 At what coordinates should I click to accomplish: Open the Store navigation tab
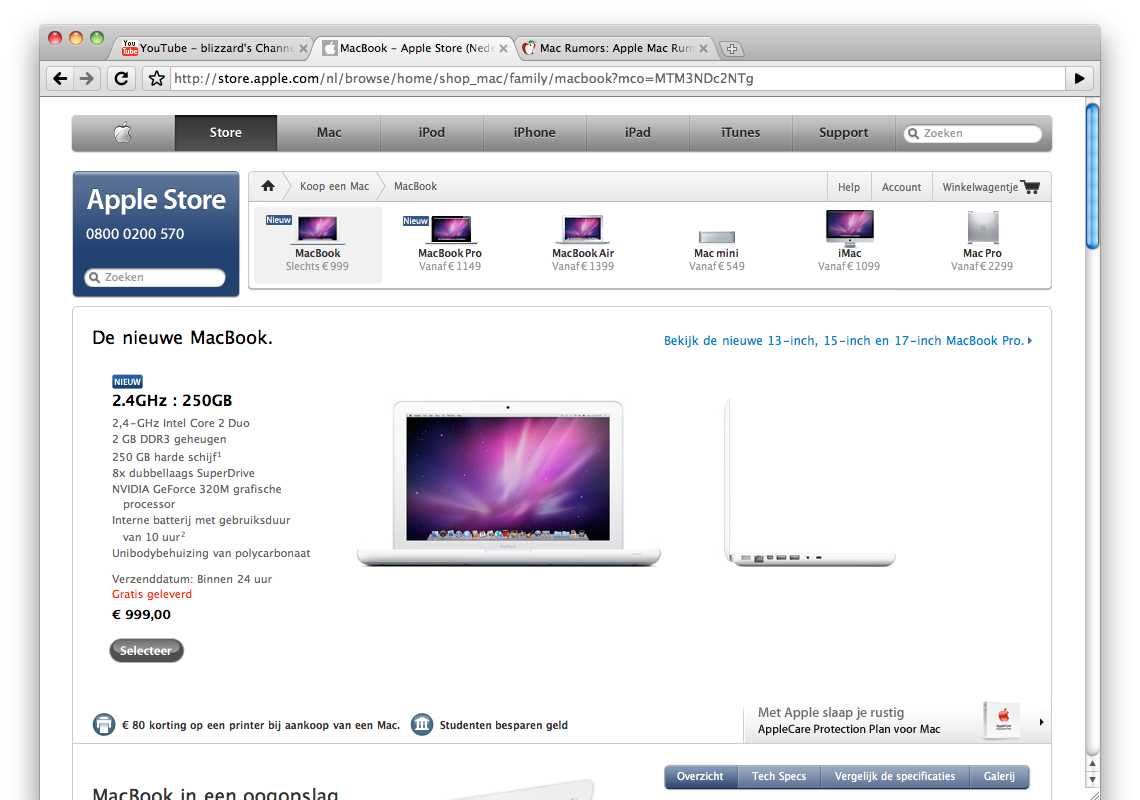[225, 133]
